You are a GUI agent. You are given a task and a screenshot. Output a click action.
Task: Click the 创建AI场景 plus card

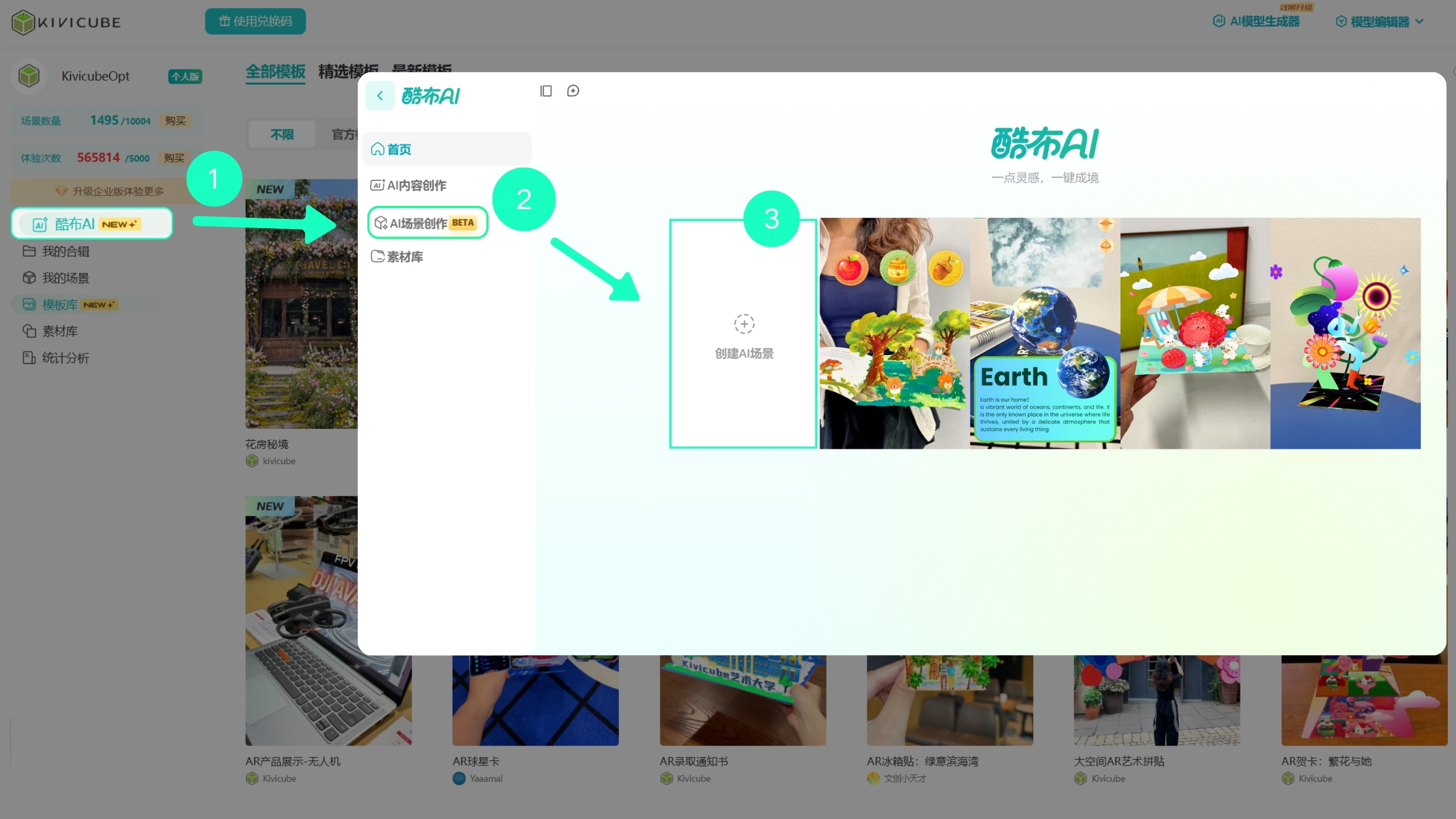pos(744,334)
